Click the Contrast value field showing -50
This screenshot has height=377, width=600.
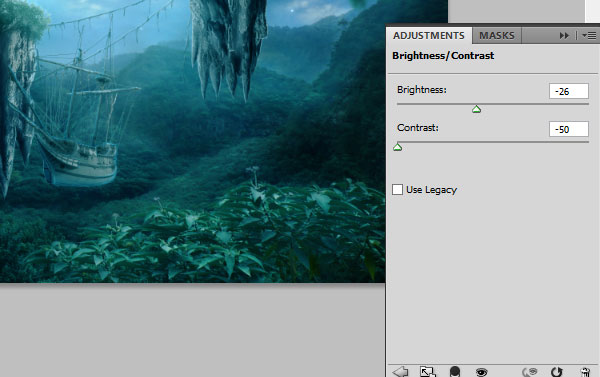(x=569, y=129)
